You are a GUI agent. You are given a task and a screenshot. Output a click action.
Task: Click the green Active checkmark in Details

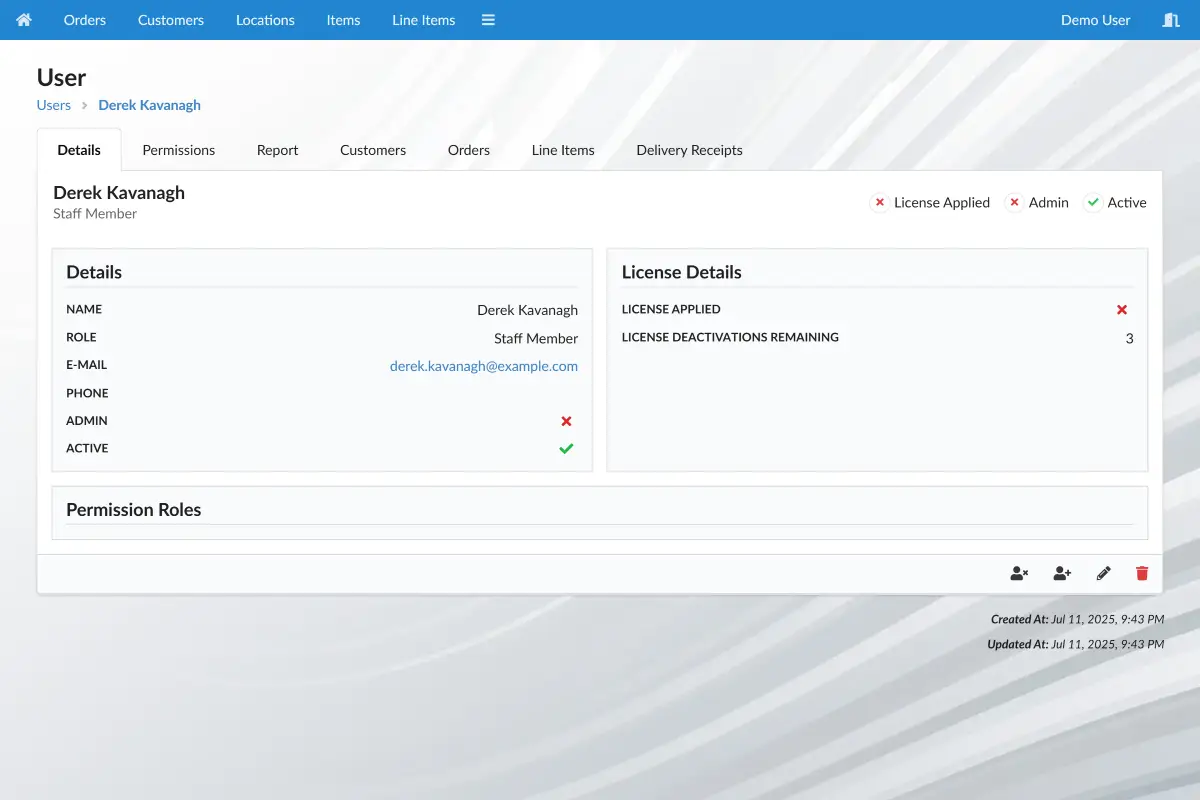pos(566,449)
